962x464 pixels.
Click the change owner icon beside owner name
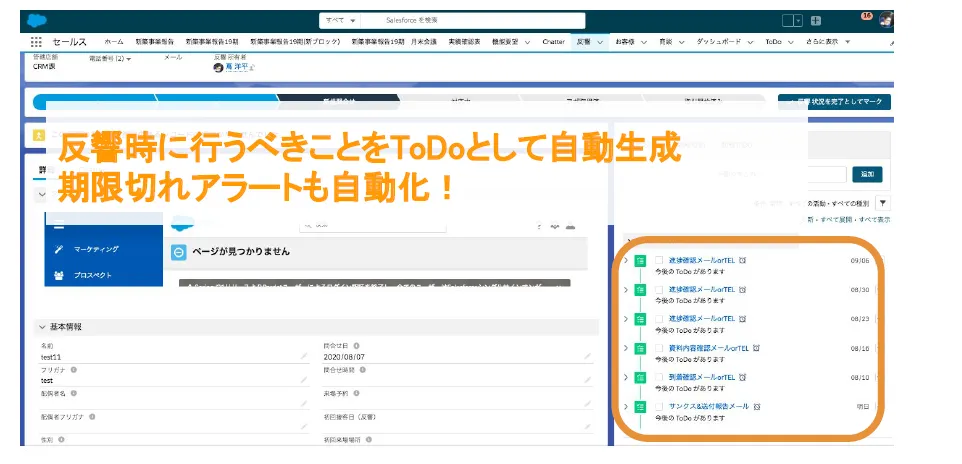click(252, 68)
